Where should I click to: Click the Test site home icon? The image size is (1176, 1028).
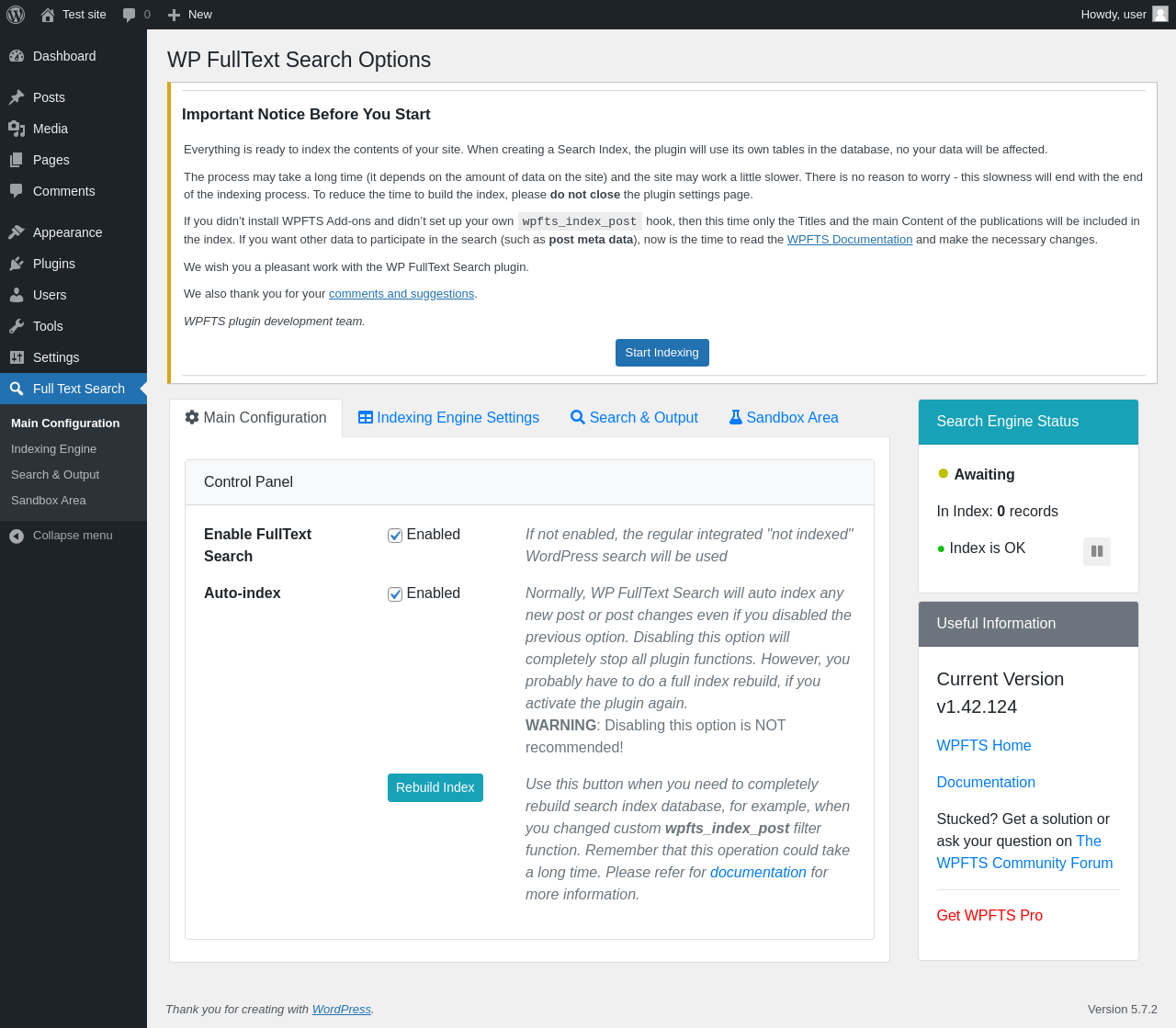coord(48,15)
